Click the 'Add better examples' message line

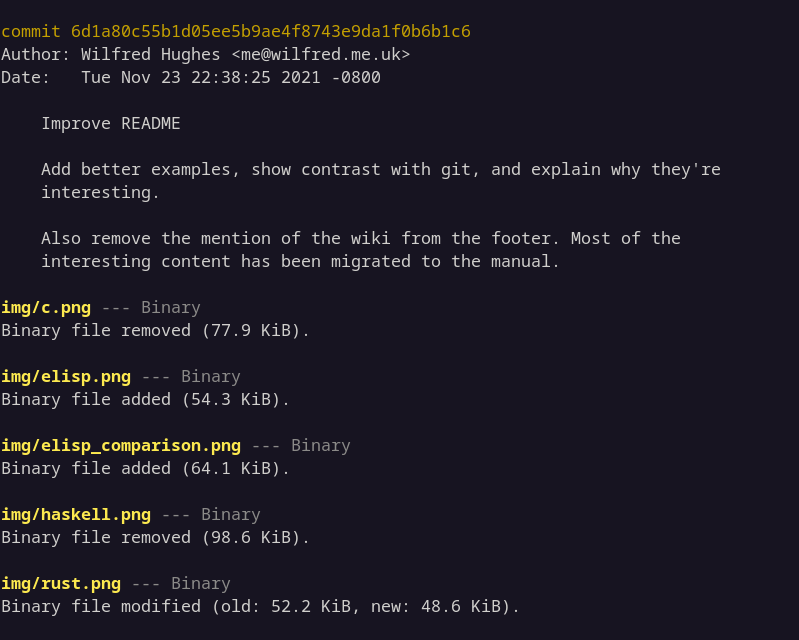click(x=380, y=169)
